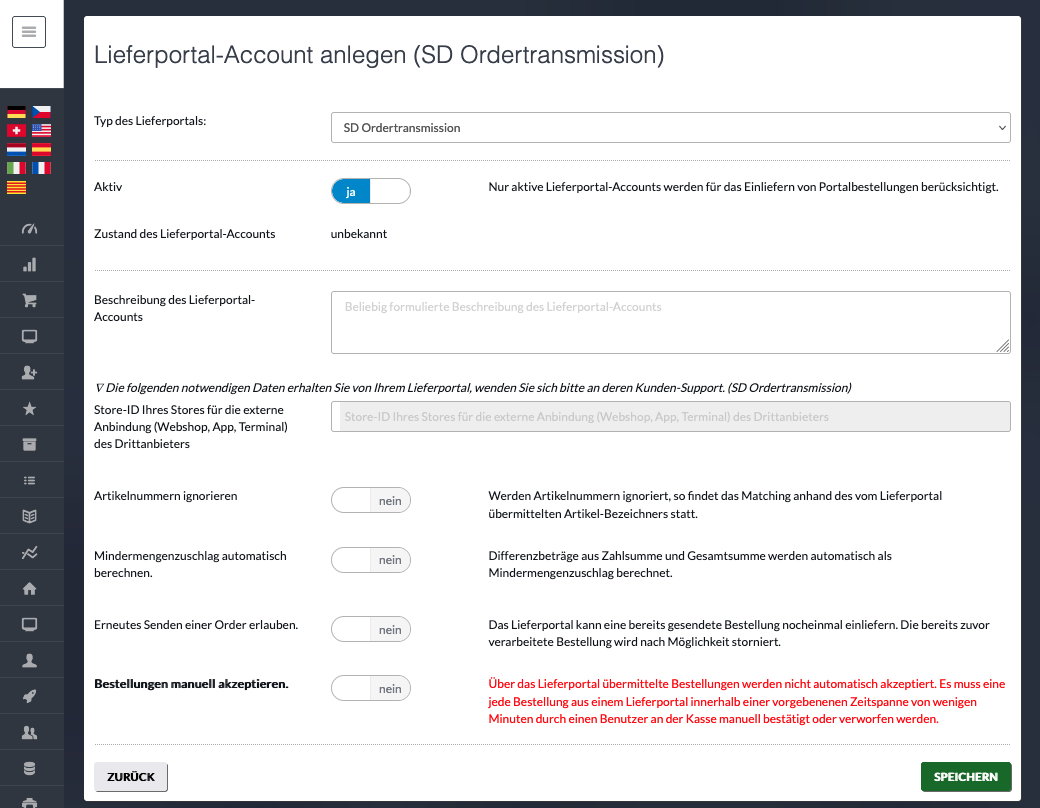Screen dimensions: 1040x808
Task: Click the SPEICHERN button
Action: click(x=966, y=777)
